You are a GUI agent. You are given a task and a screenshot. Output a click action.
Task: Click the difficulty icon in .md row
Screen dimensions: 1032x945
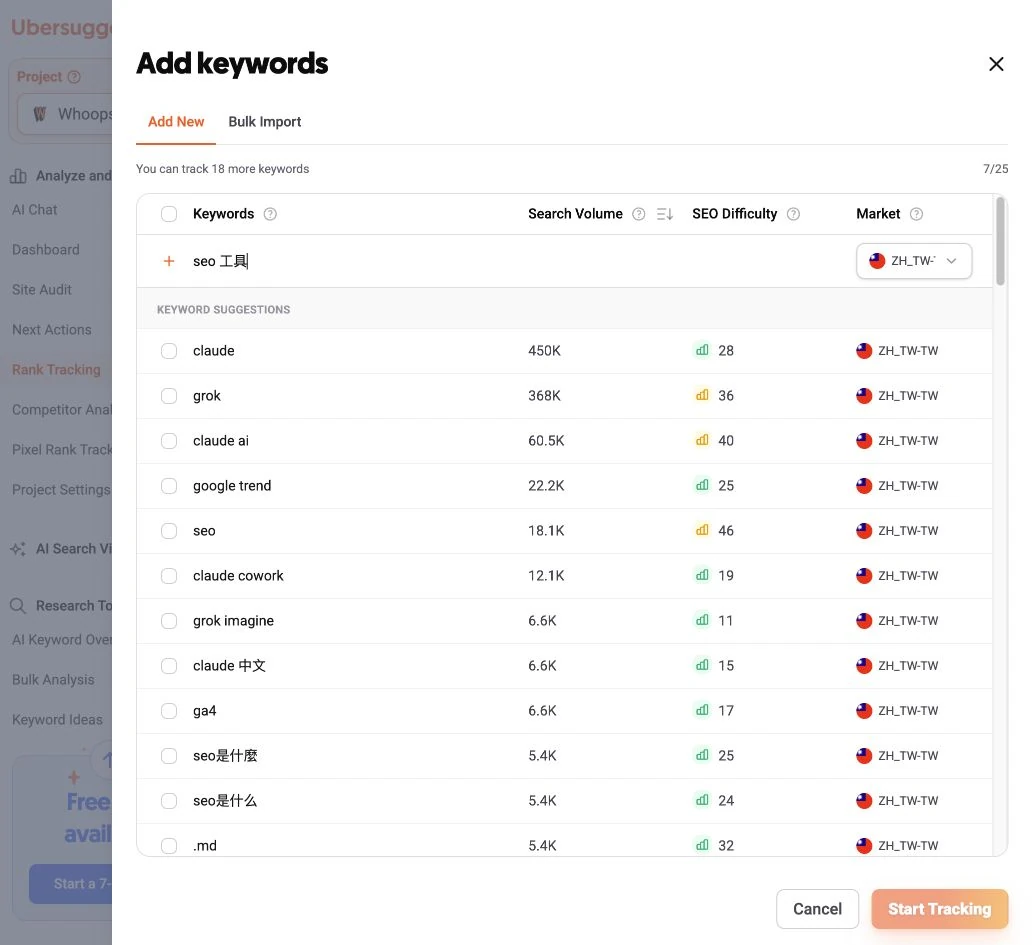point(702,845)
